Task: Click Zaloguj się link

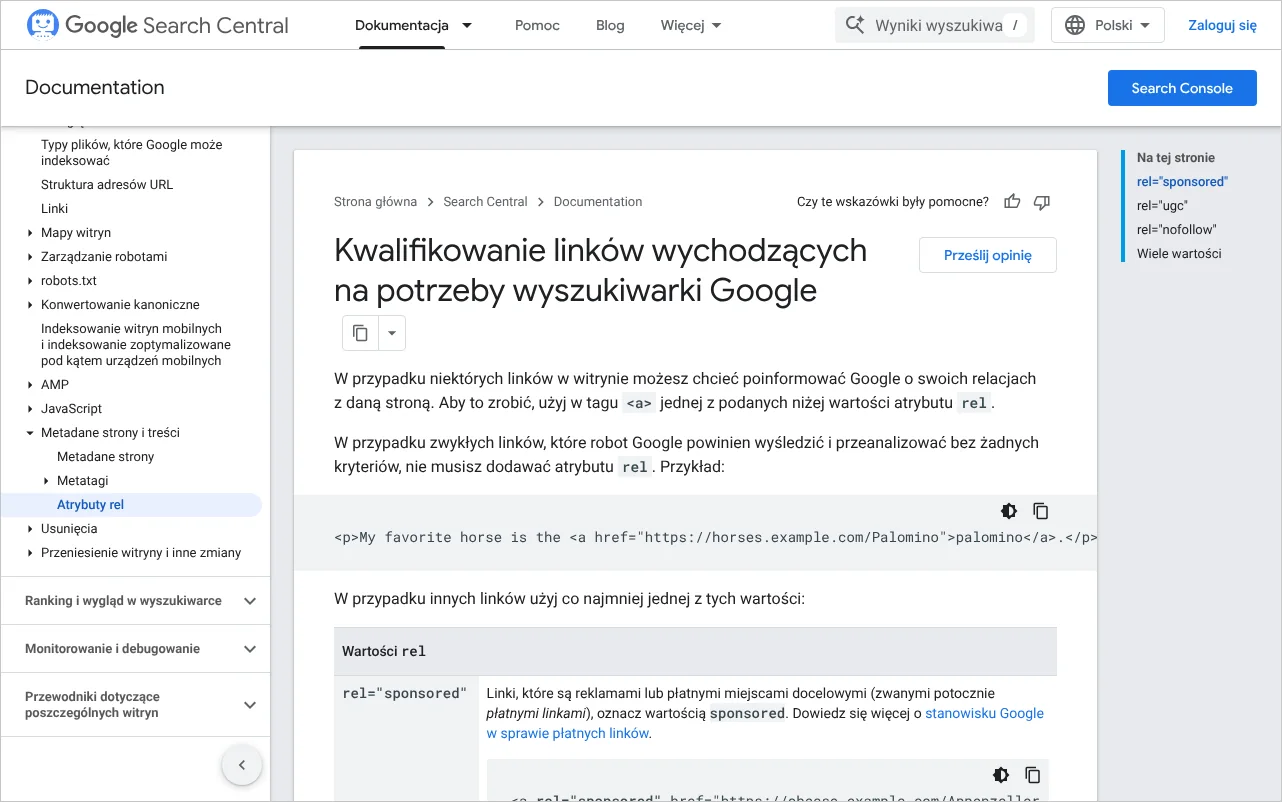Action: tap(1222, 25)
